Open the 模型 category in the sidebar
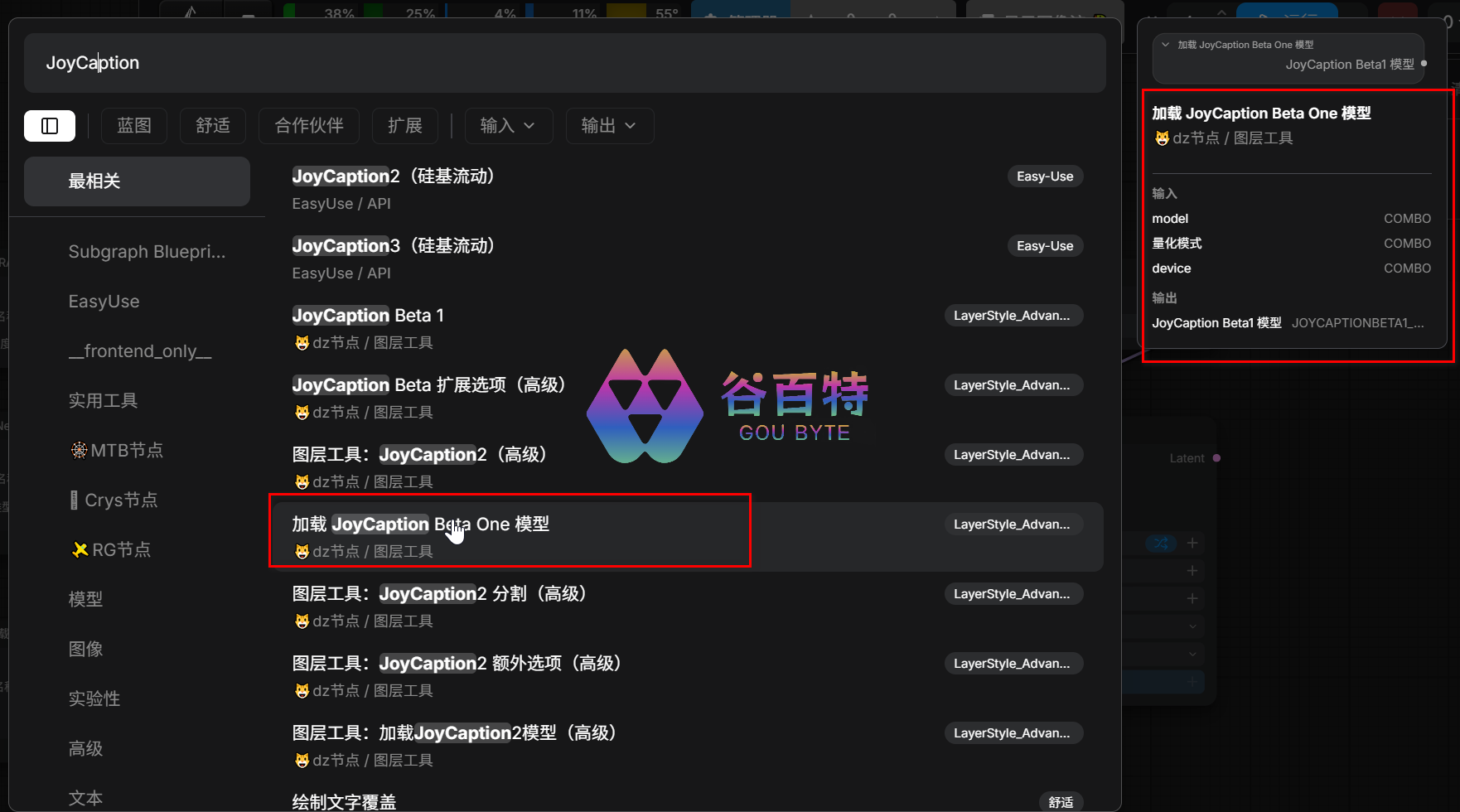Image resolution: width=1460 pixels, height=812 pixels. tap(85, 600)
